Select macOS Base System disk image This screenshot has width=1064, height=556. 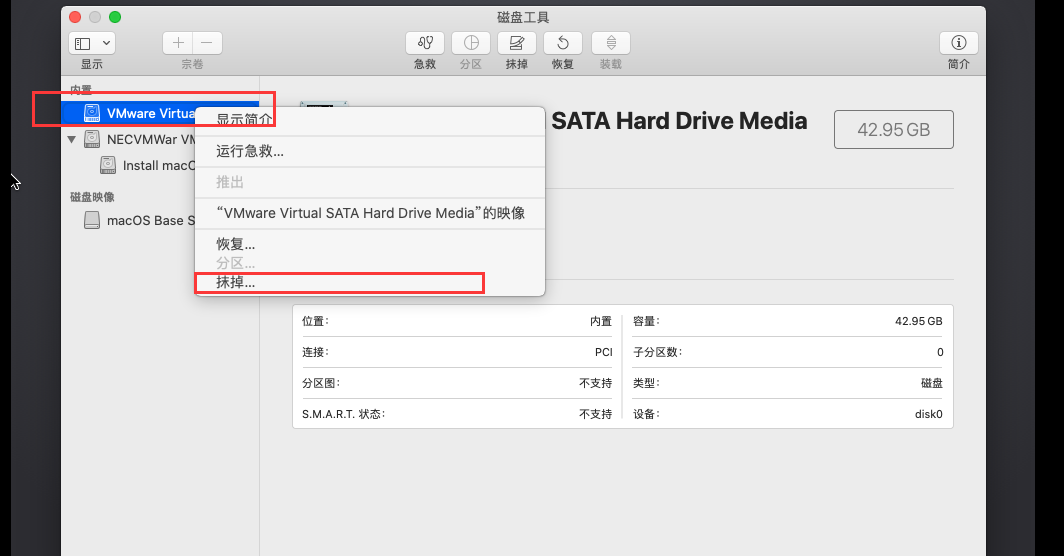tap(151, 221)
